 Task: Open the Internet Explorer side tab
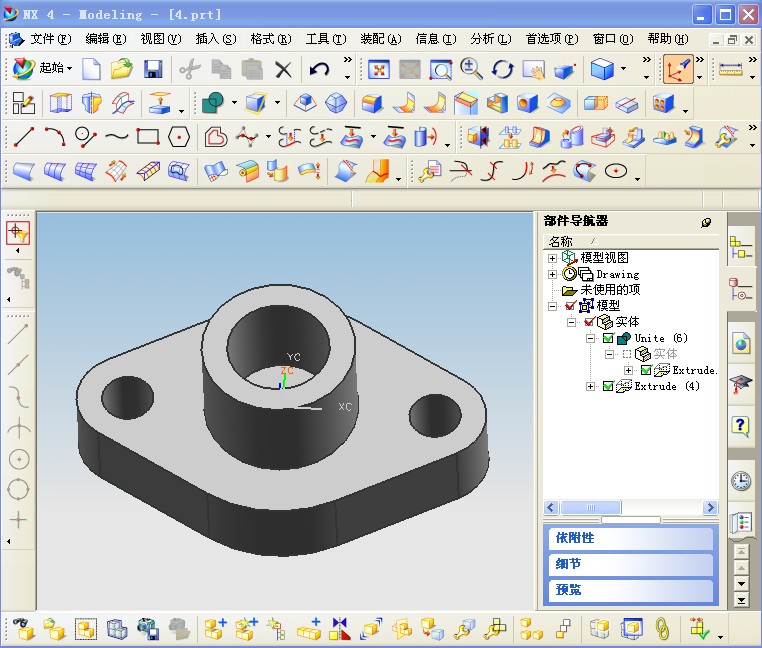click(x=741, y=343)
